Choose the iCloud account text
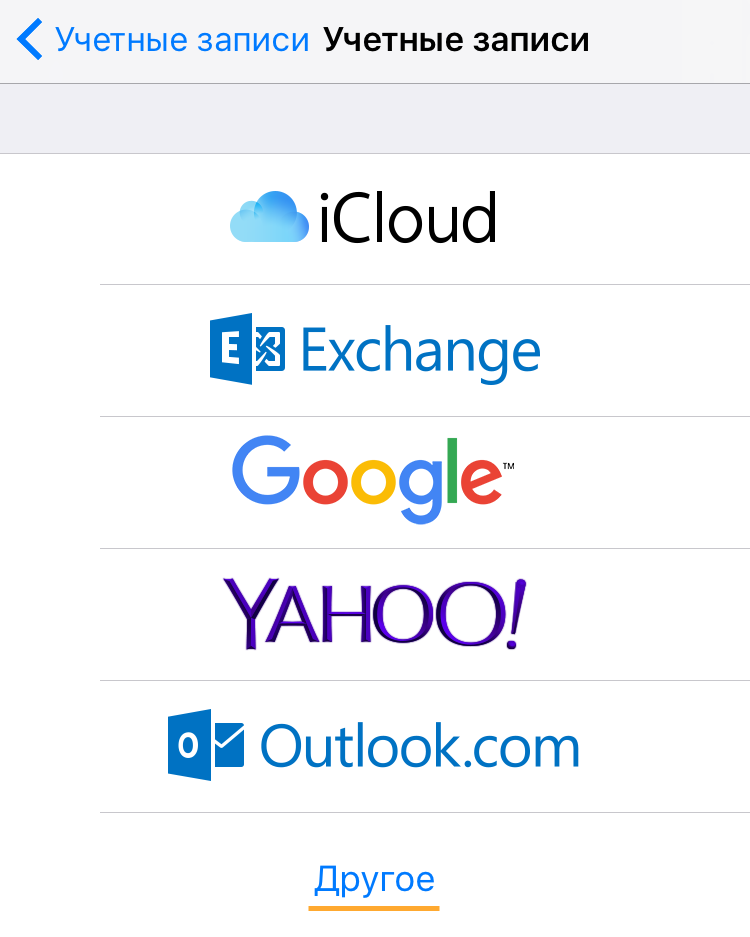 (408, 218)
